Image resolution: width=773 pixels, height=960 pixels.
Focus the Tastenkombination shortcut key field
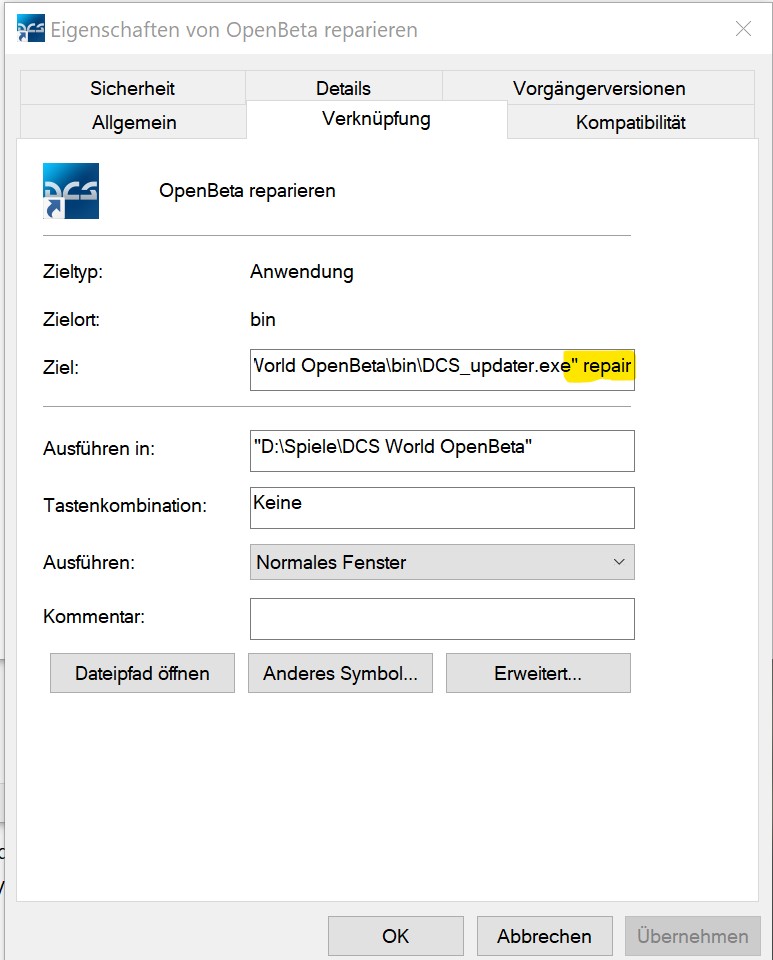[x=441, y=507]
